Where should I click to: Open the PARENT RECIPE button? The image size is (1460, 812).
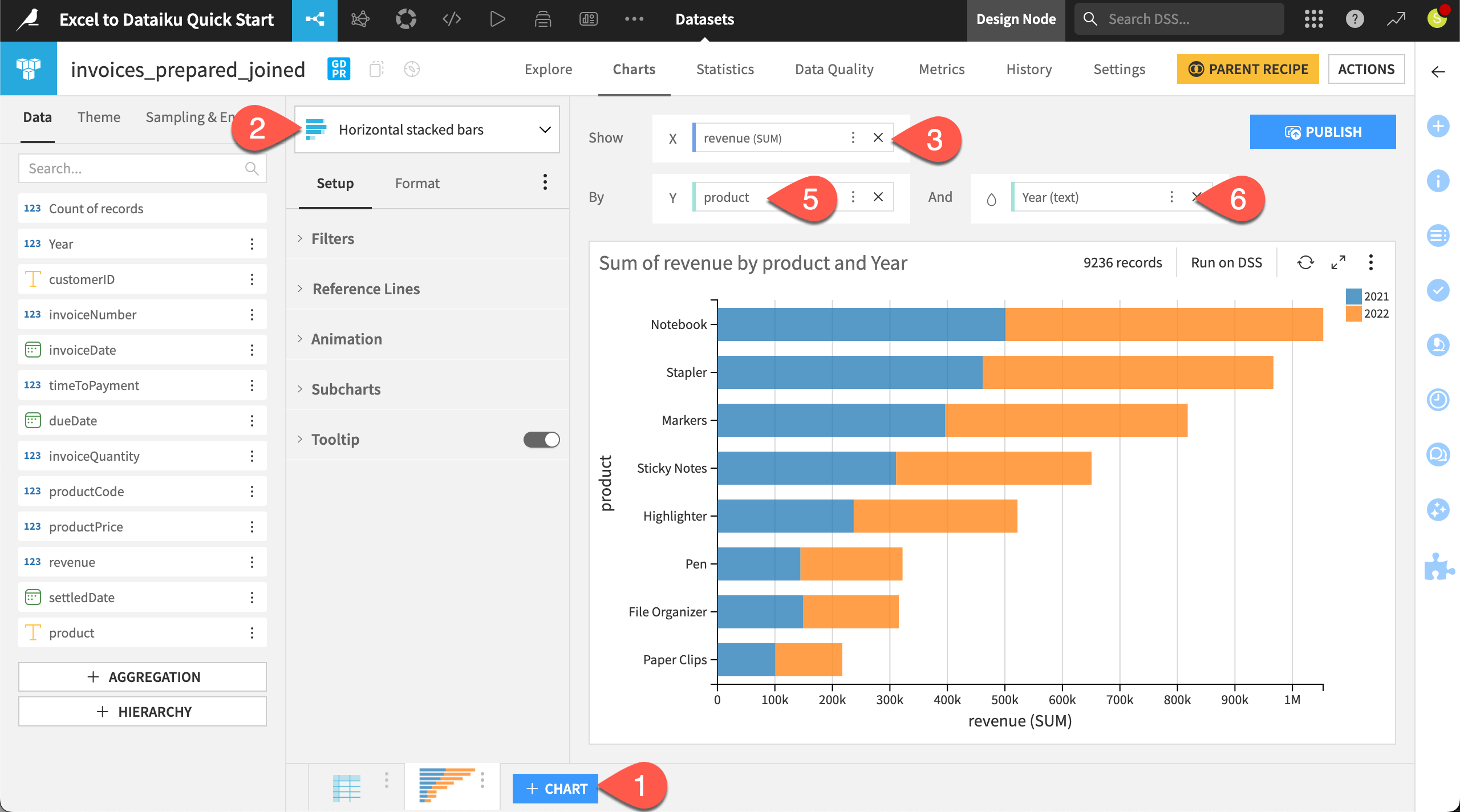point(1248,69)
